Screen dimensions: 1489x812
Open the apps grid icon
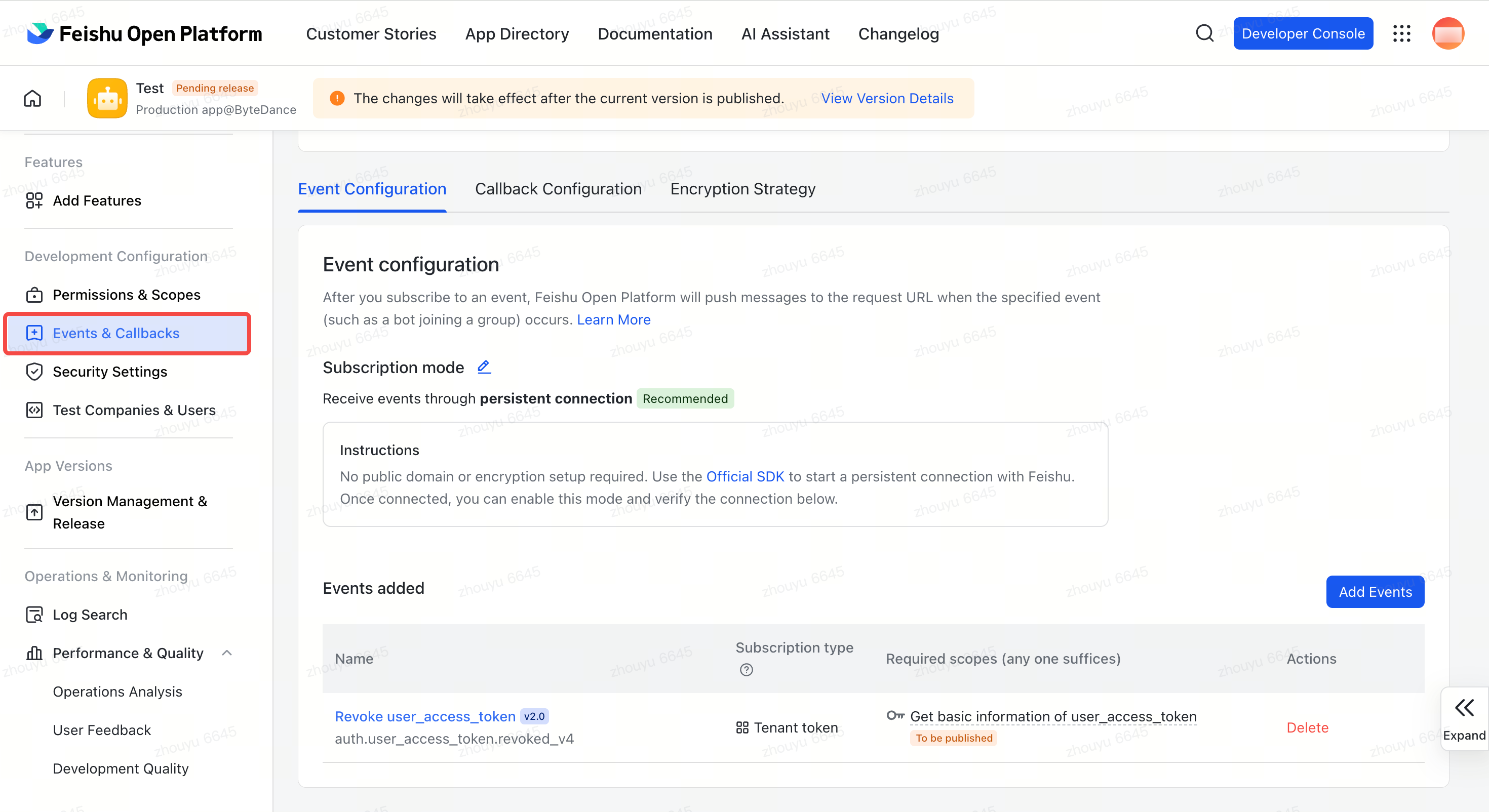(x=1401, y=33)
